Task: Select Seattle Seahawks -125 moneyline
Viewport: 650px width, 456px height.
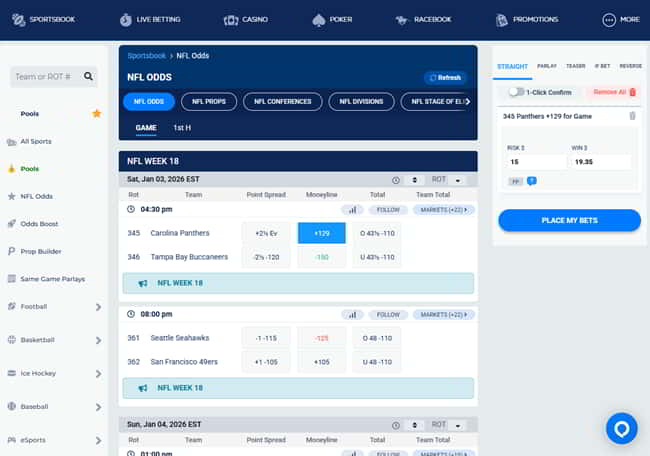Action: coord(322,338)
